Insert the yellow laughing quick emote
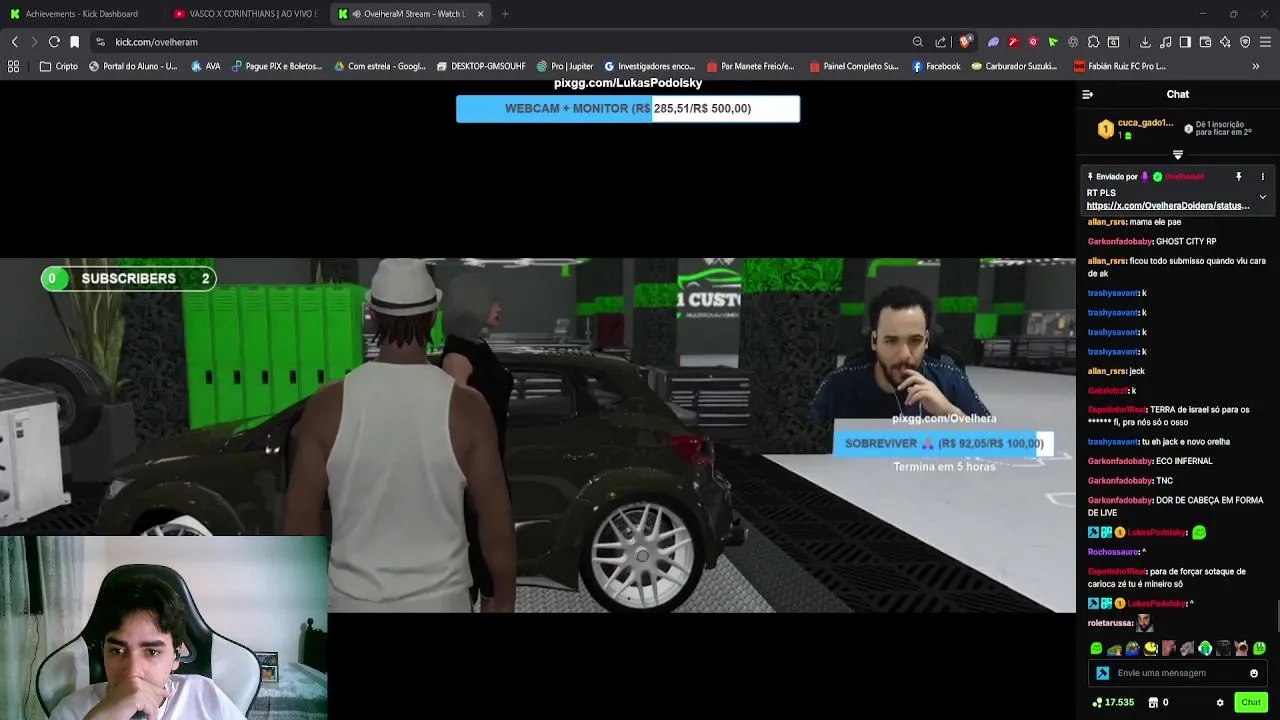 pyautogui.click(x=1150, y=649)
